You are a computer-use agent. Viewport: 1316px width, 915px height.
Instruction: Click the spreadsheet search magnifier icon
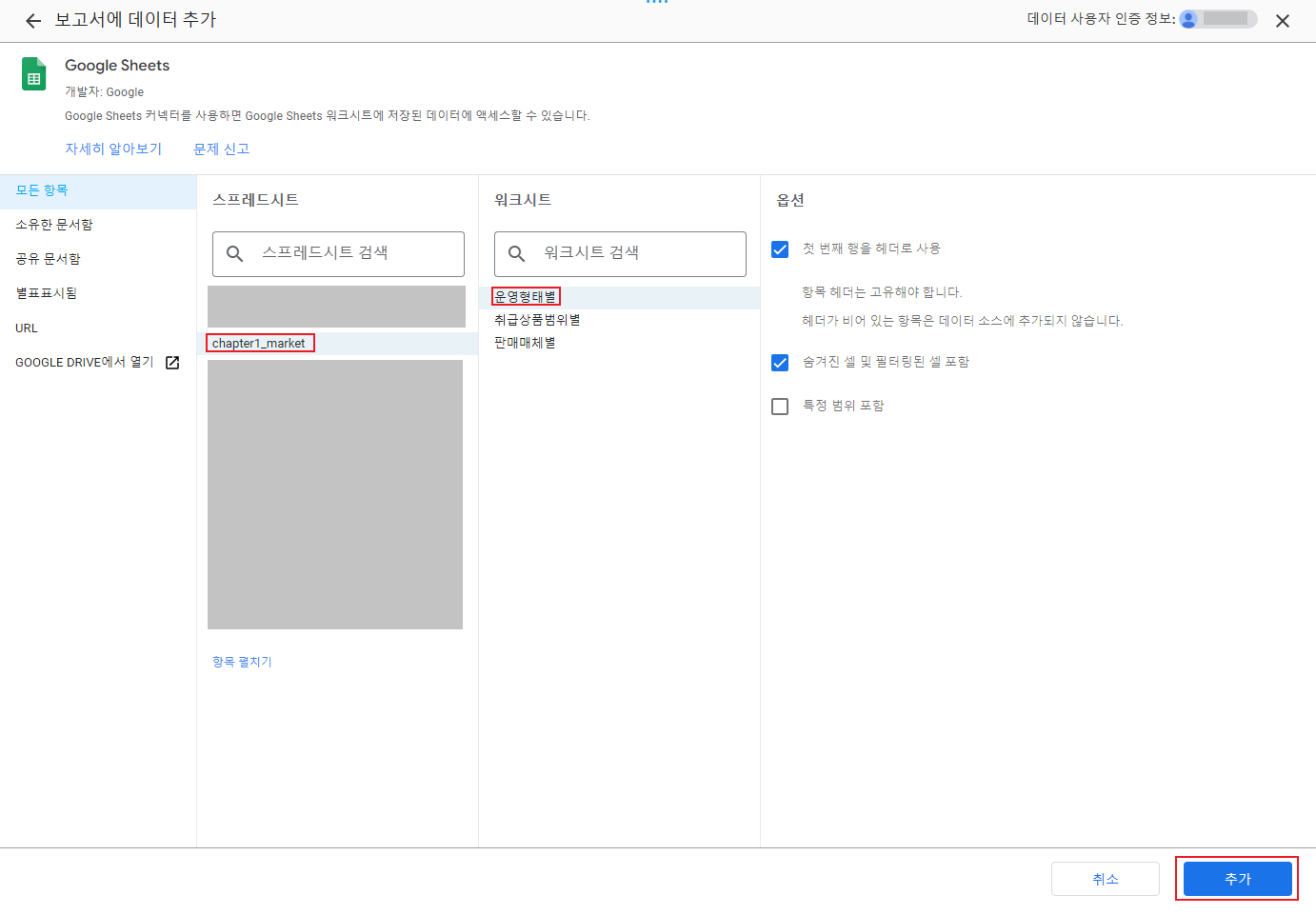point(235,253)
